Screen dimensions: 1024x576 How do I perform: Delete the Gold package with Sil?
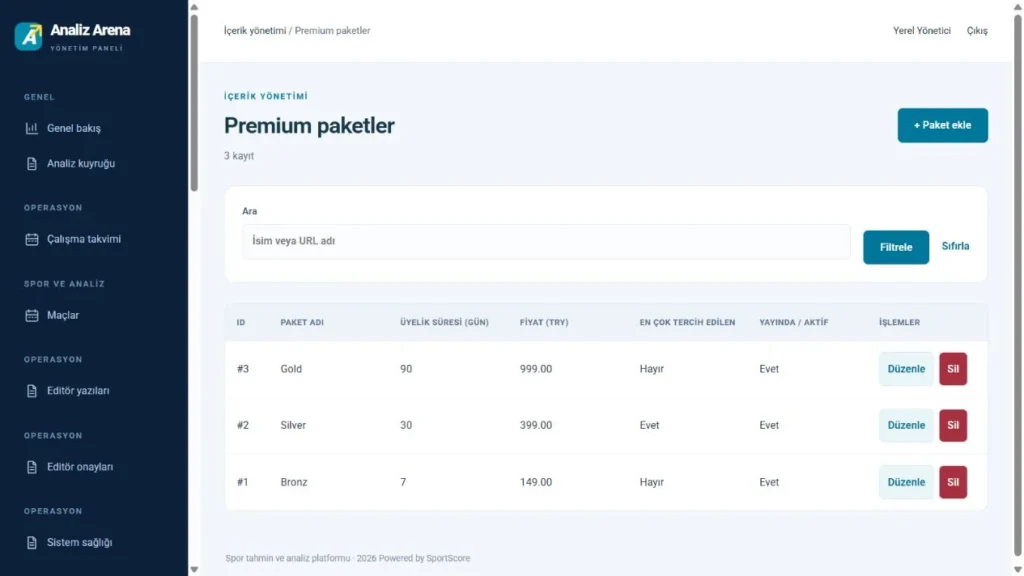(x=953, y=369)
